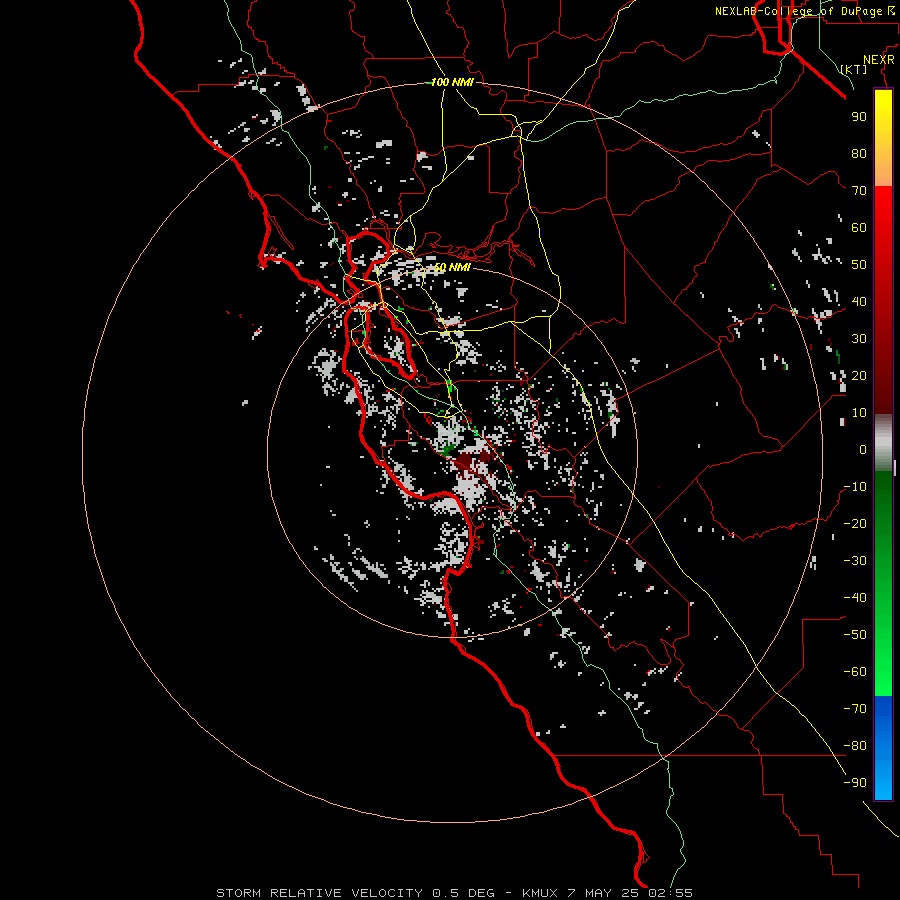Screen dimensions: 900x900
Task: Click the 50 NMI range ring label
Action: (x=452, y=267)
